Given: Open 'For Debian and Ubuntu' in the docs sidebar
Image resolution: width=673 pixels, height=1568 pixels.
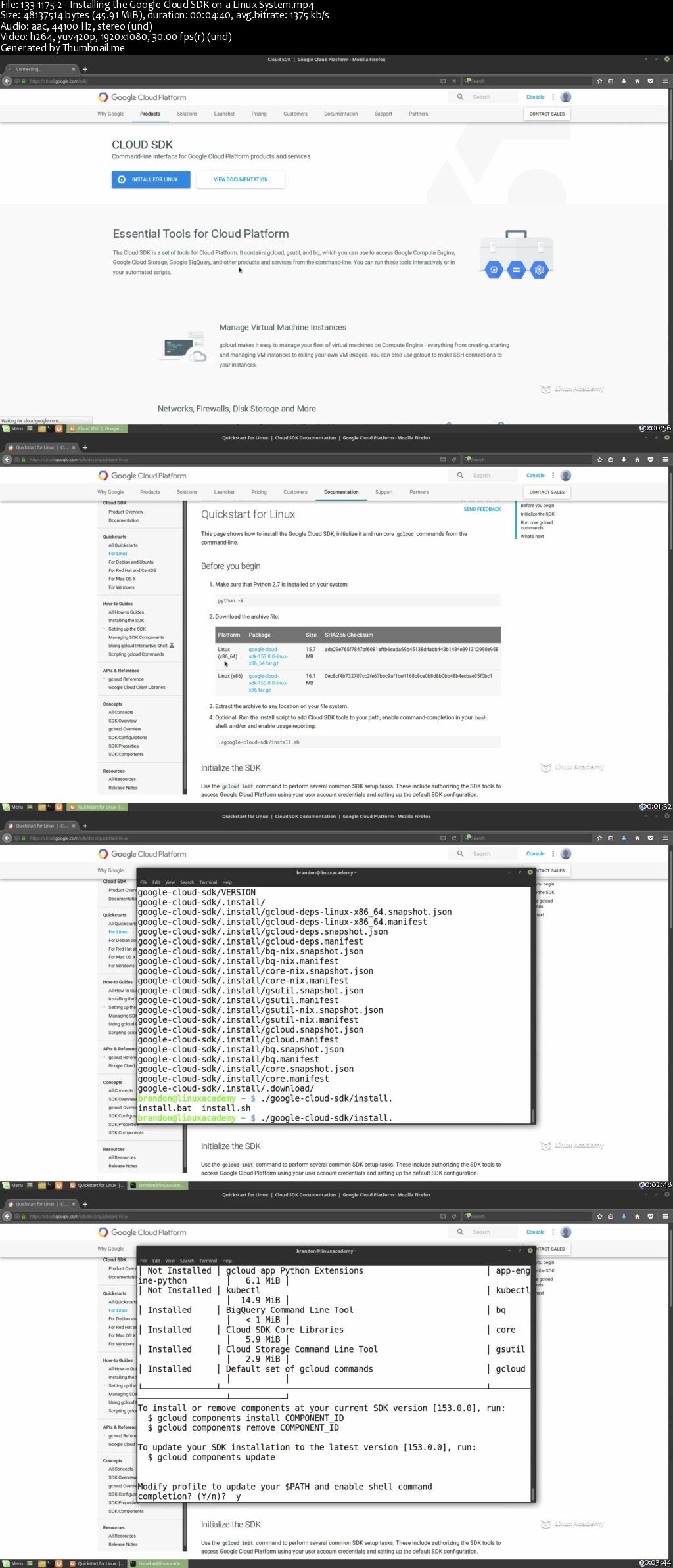Looking at the screenshot, I should tap(131, 562).
